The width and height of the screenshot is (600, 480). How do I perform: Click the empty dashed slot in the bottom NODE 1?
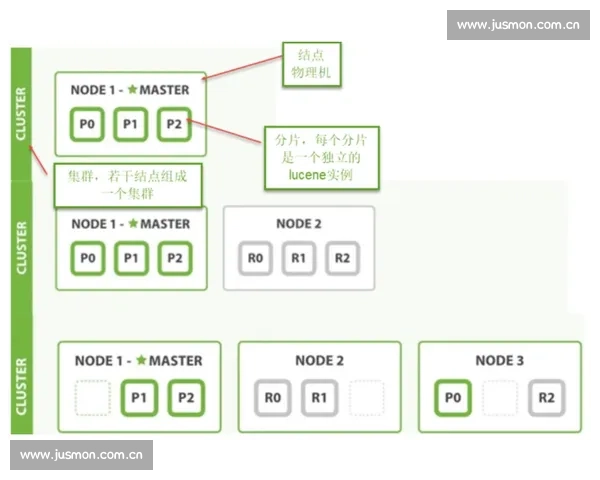tap(92, 397)
